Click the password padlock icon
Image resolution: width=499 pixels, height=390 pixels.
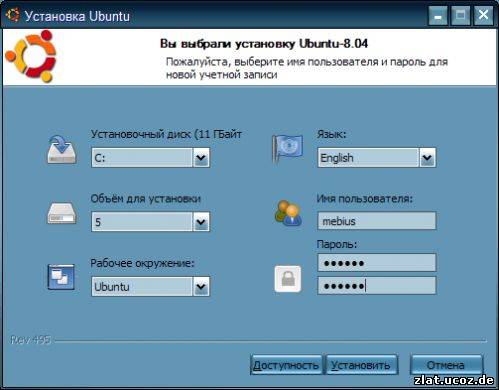point(288,279)
